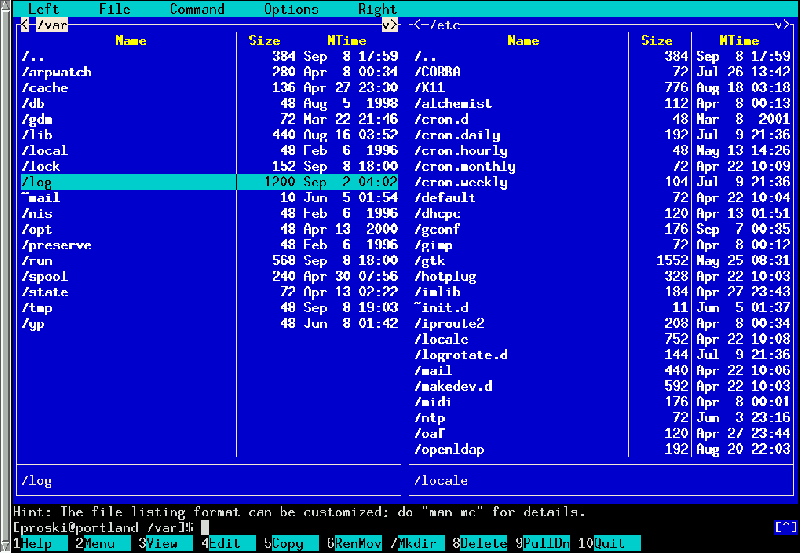Image resolution: width=800 pixels, height=553 pixels.
Task: Click the Mkdir function key button
Action: [x=422, y=544]
